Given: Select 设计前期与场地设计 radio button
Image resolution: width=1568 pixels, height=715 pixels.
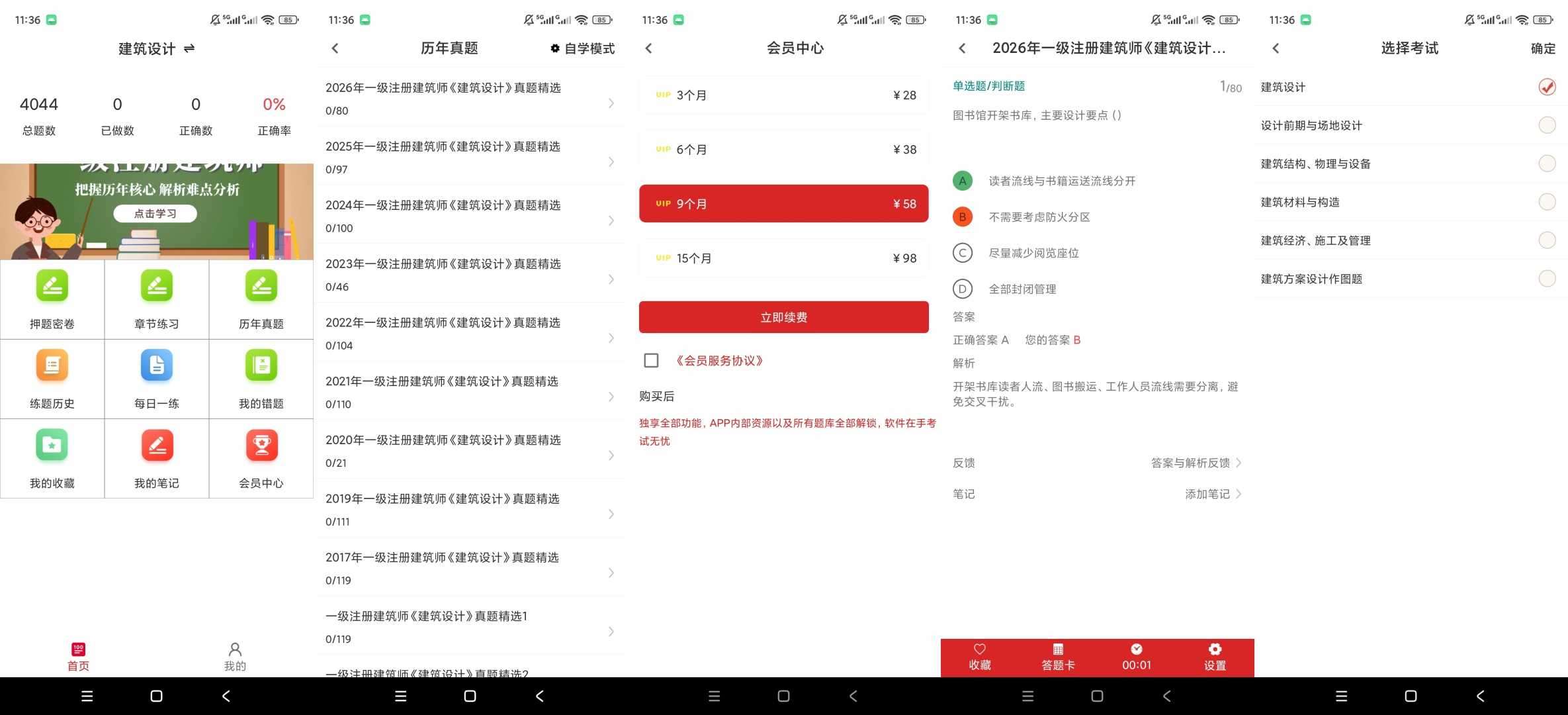Looking at the screenshot, I should pos(1547,125).
